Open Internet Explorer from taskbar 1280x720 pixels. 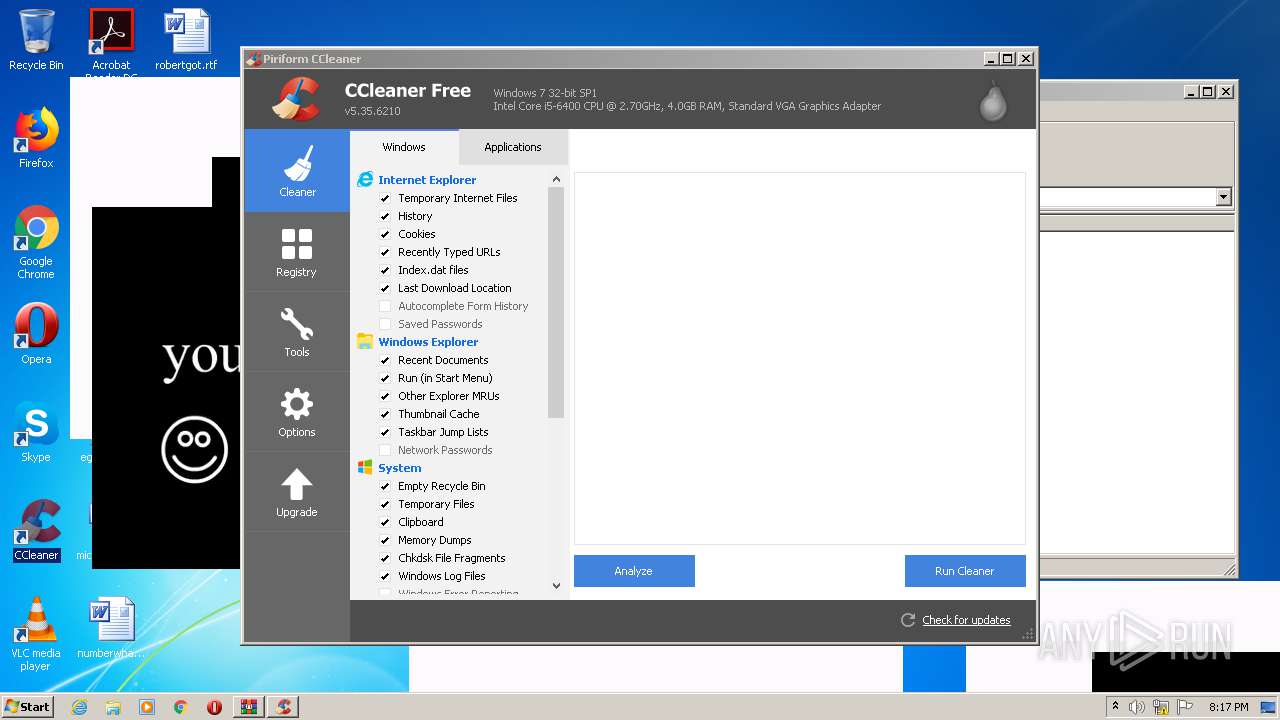coord(80,707)
